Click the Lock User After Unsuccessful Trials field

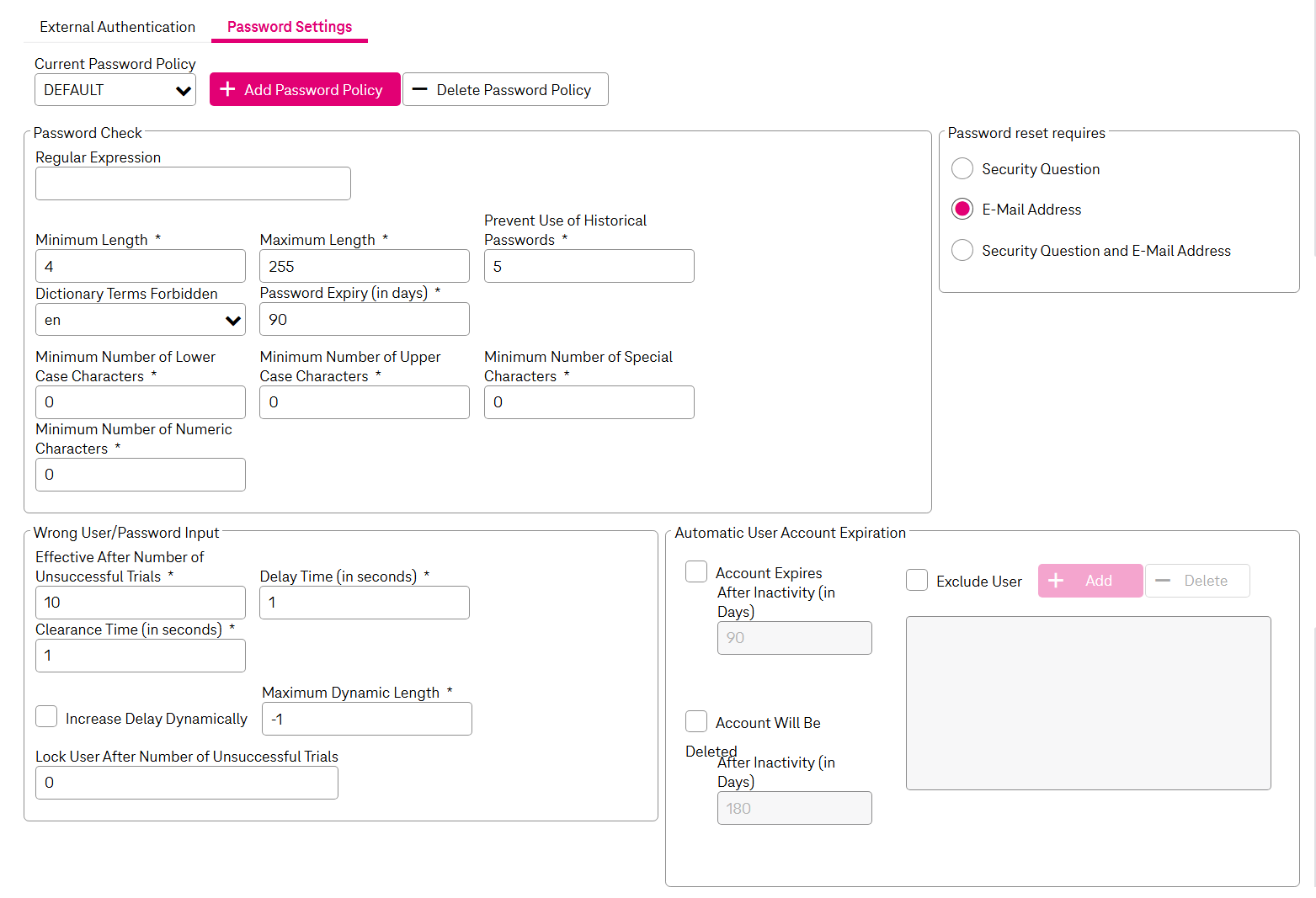(x=186, y=783)
